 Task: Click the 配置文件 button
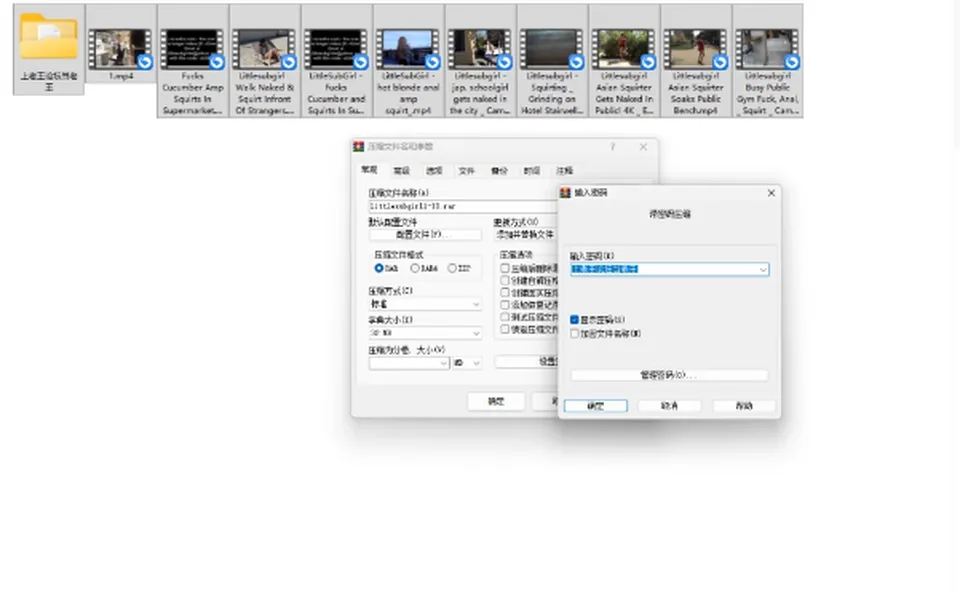pyautogui.click(x=425, y=235)
